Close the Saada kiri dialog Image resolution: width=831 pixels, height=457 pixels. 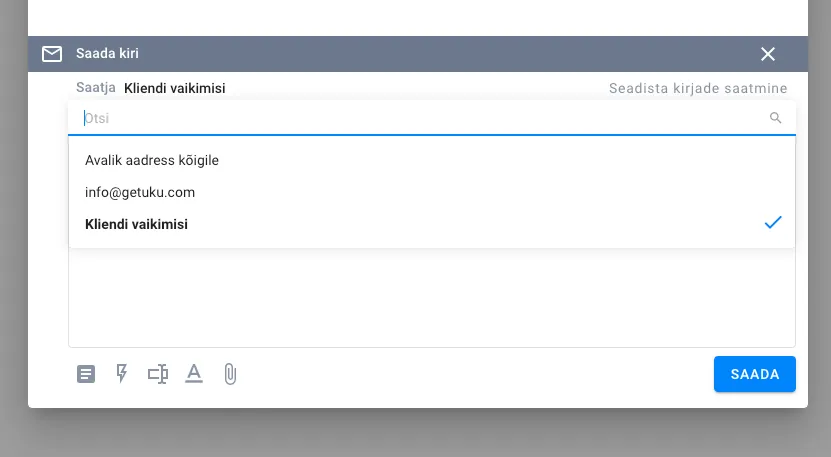click(x=768, y=54)
